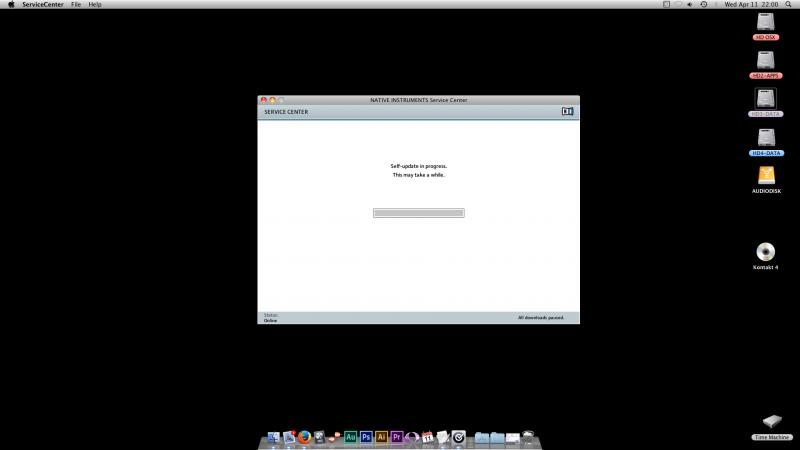Open the rightmost blue folder in dock
This screenshot has height=450, width=800.
coord(497,437)
